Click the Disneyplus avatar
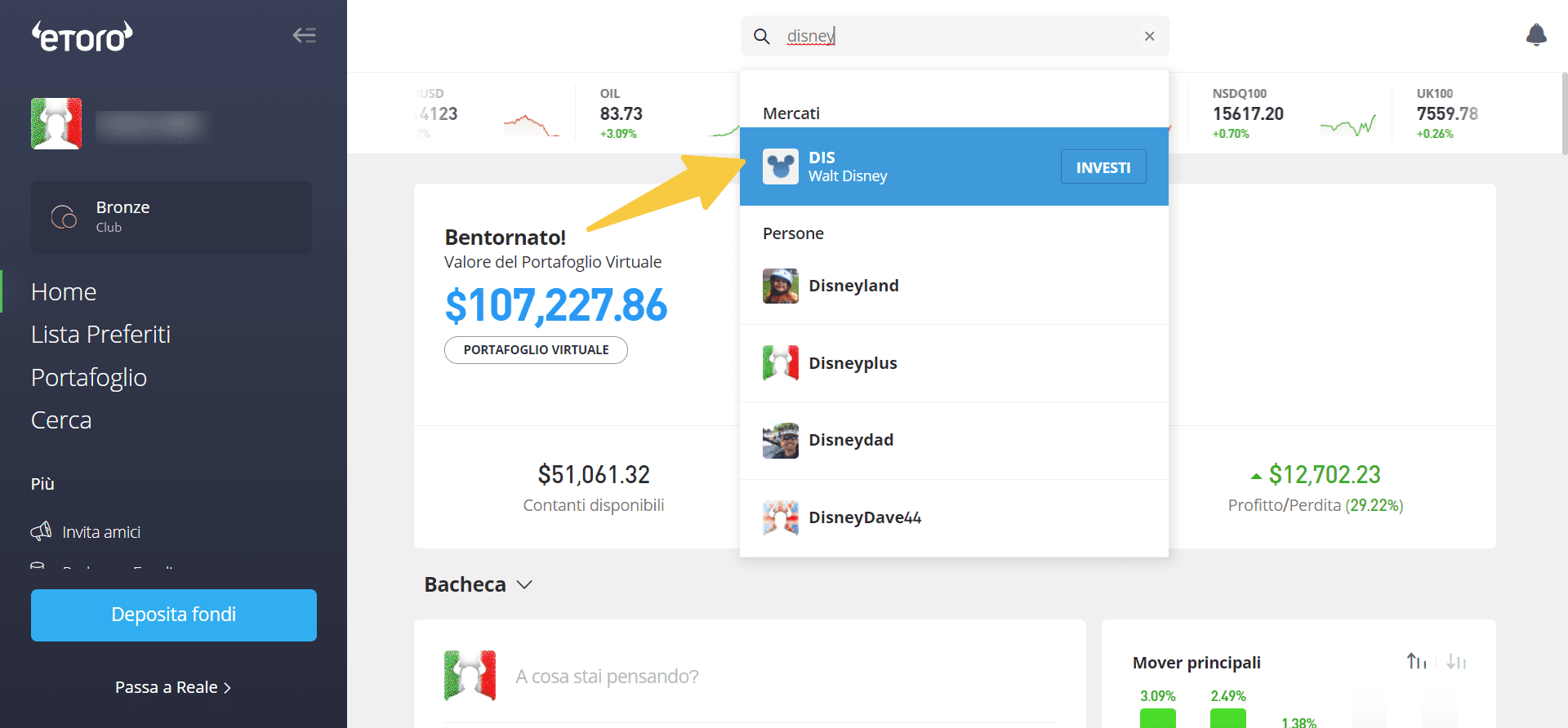The width and height of the screenshot is (1568, 728). [x=781, y=363]
